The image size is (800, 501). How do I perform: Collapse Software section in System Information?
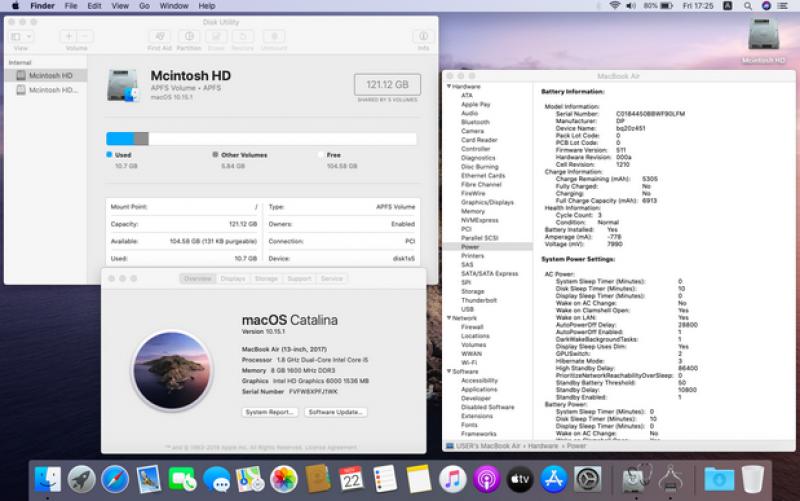(449, 371)
